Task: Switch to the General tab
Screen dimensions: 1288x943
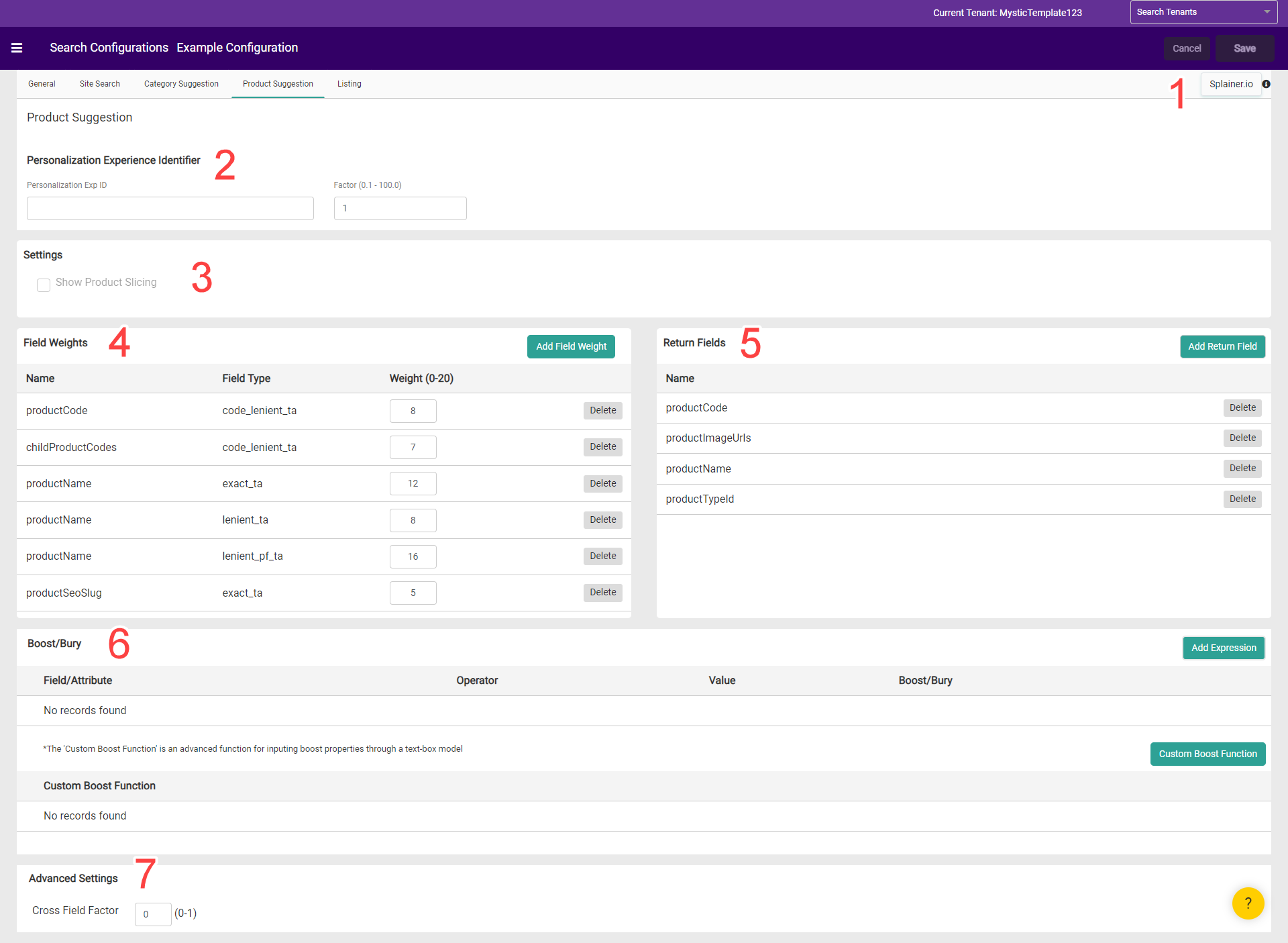Action: 42,83
